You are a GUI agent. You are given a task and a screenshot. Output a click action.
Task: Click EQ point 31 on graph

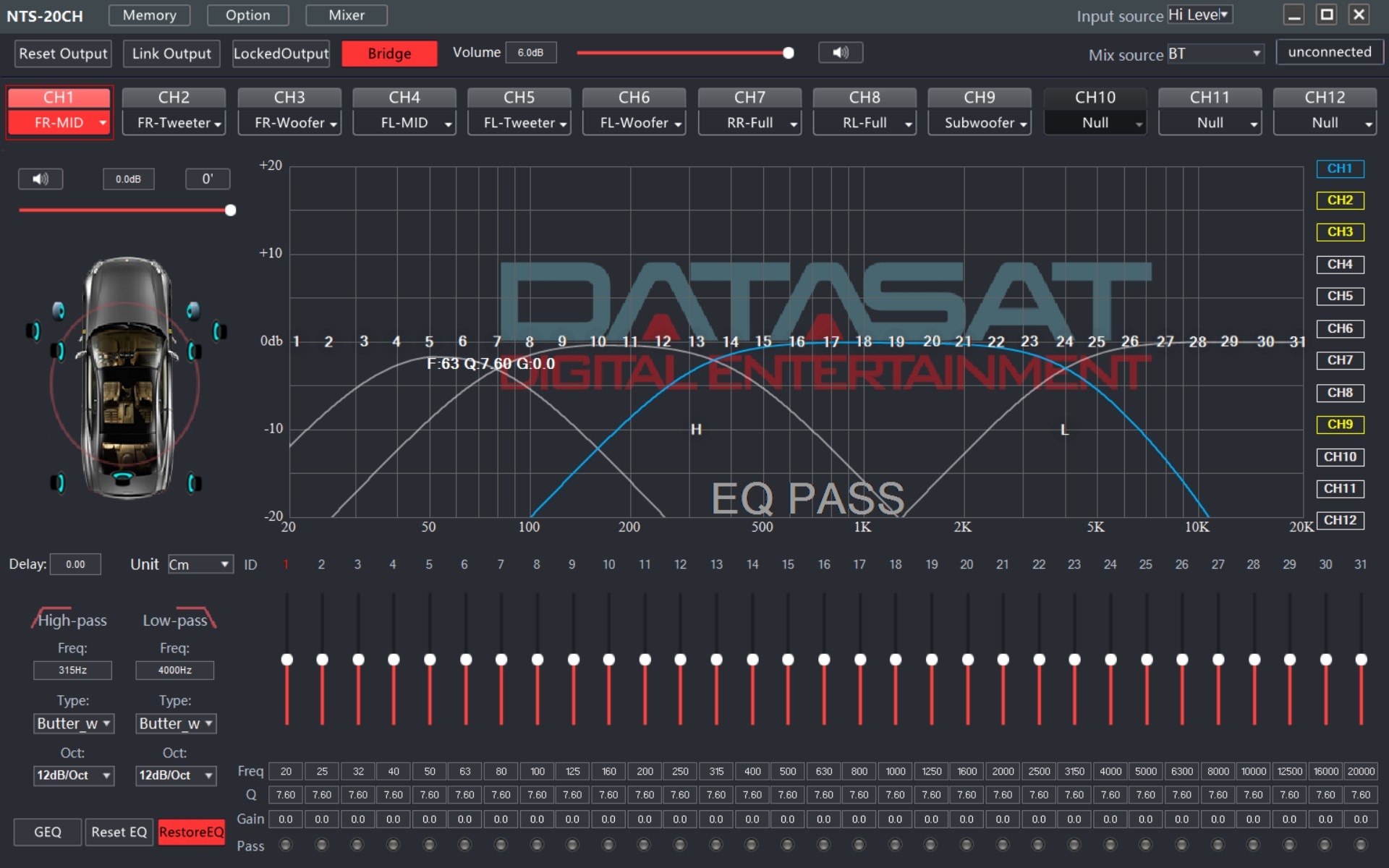pos(1297,341)
